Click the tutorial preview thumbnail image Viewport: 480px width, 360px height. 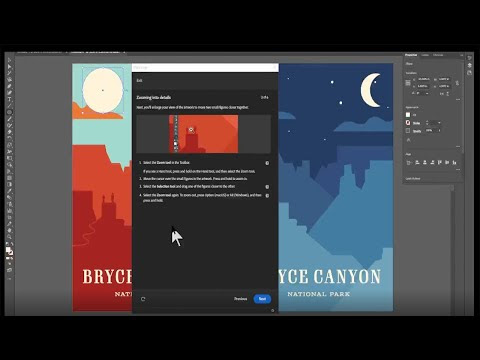204,134
